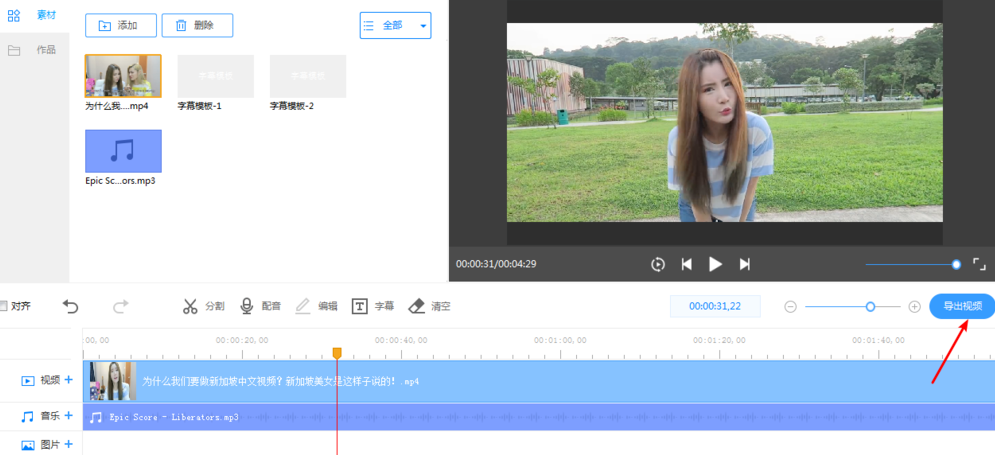Click the undo arrow icon

tap(71, 306)
